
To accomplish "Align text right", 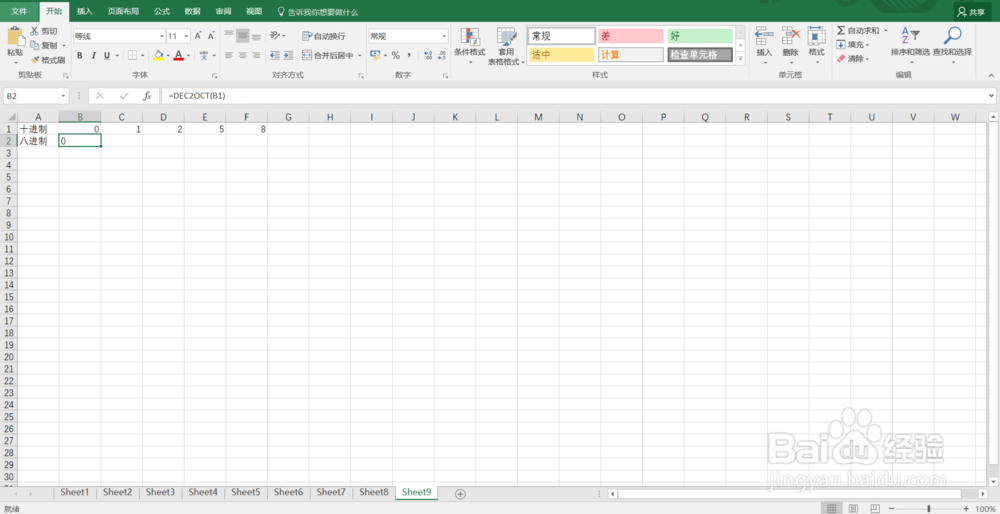I will [x=256, y=55].
